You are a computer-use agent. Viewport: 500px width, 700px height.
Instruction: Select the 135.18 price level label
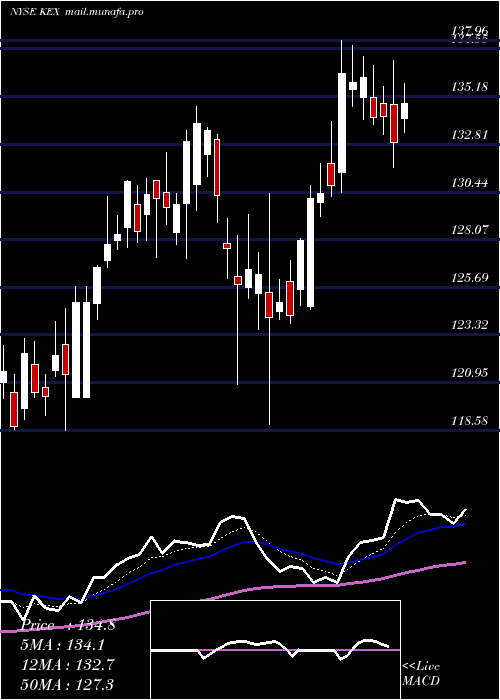point(469,86)
